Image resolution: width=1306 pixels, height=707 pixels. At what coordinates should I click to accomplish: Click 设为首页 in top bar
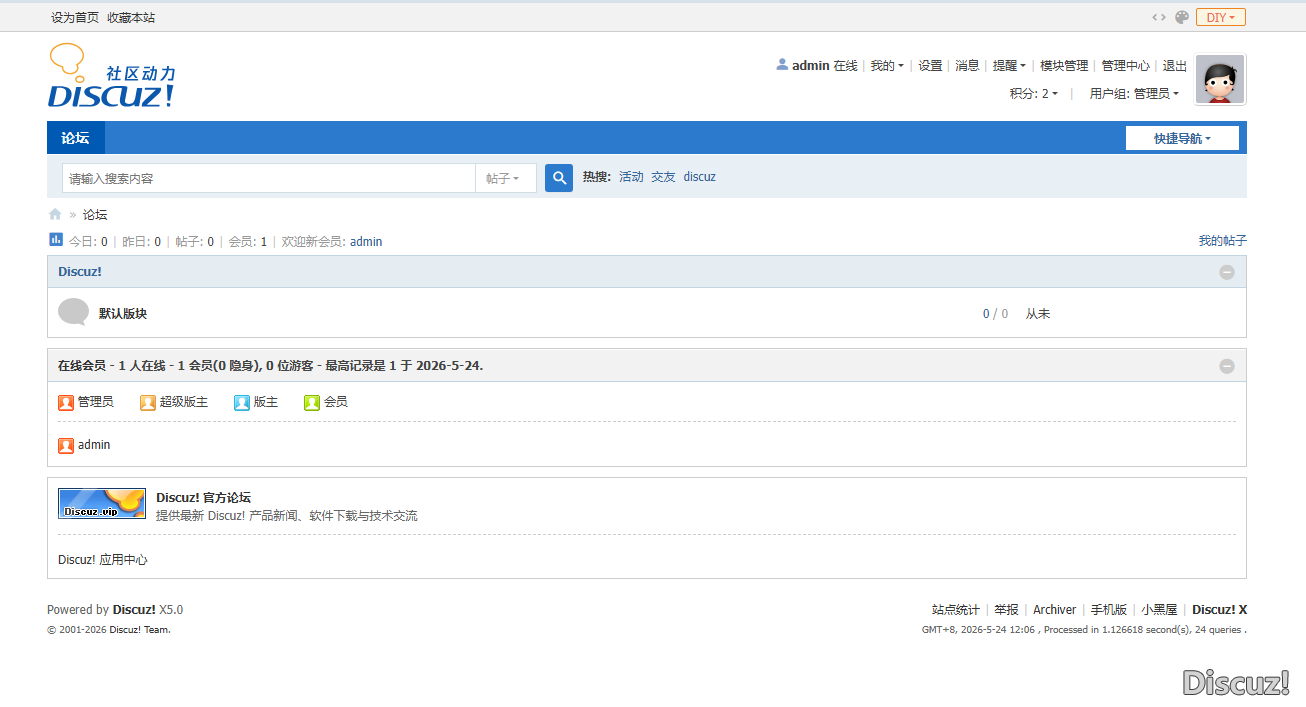tap(75, 18)
